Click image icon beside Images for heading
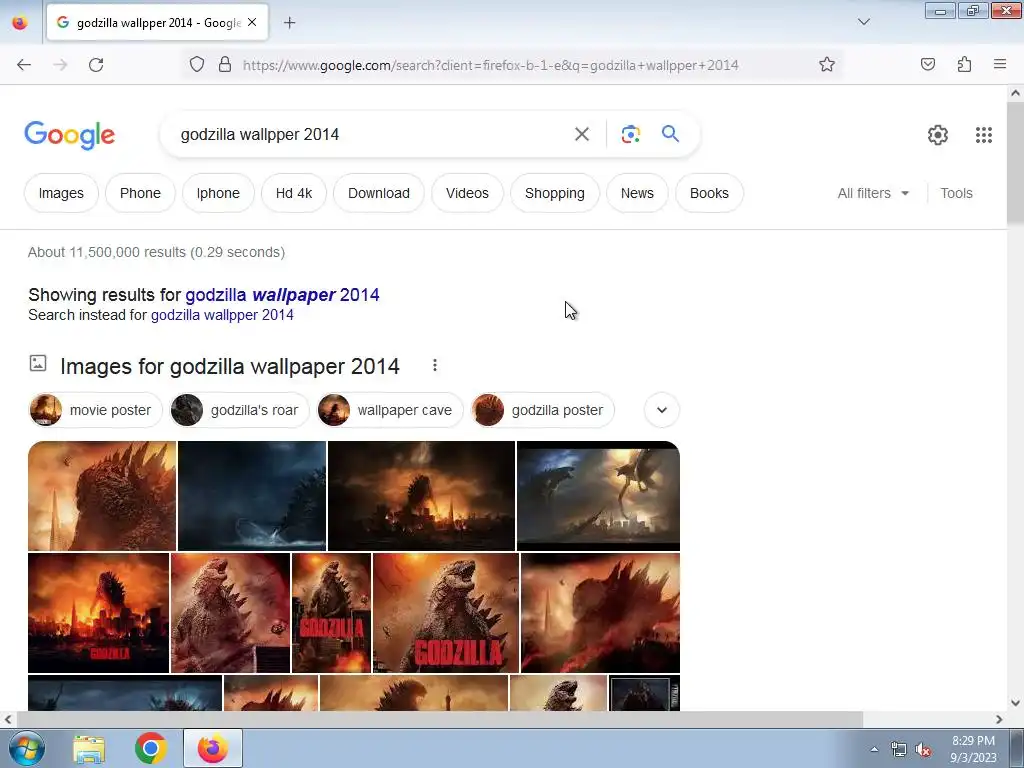 coord(38,363)
